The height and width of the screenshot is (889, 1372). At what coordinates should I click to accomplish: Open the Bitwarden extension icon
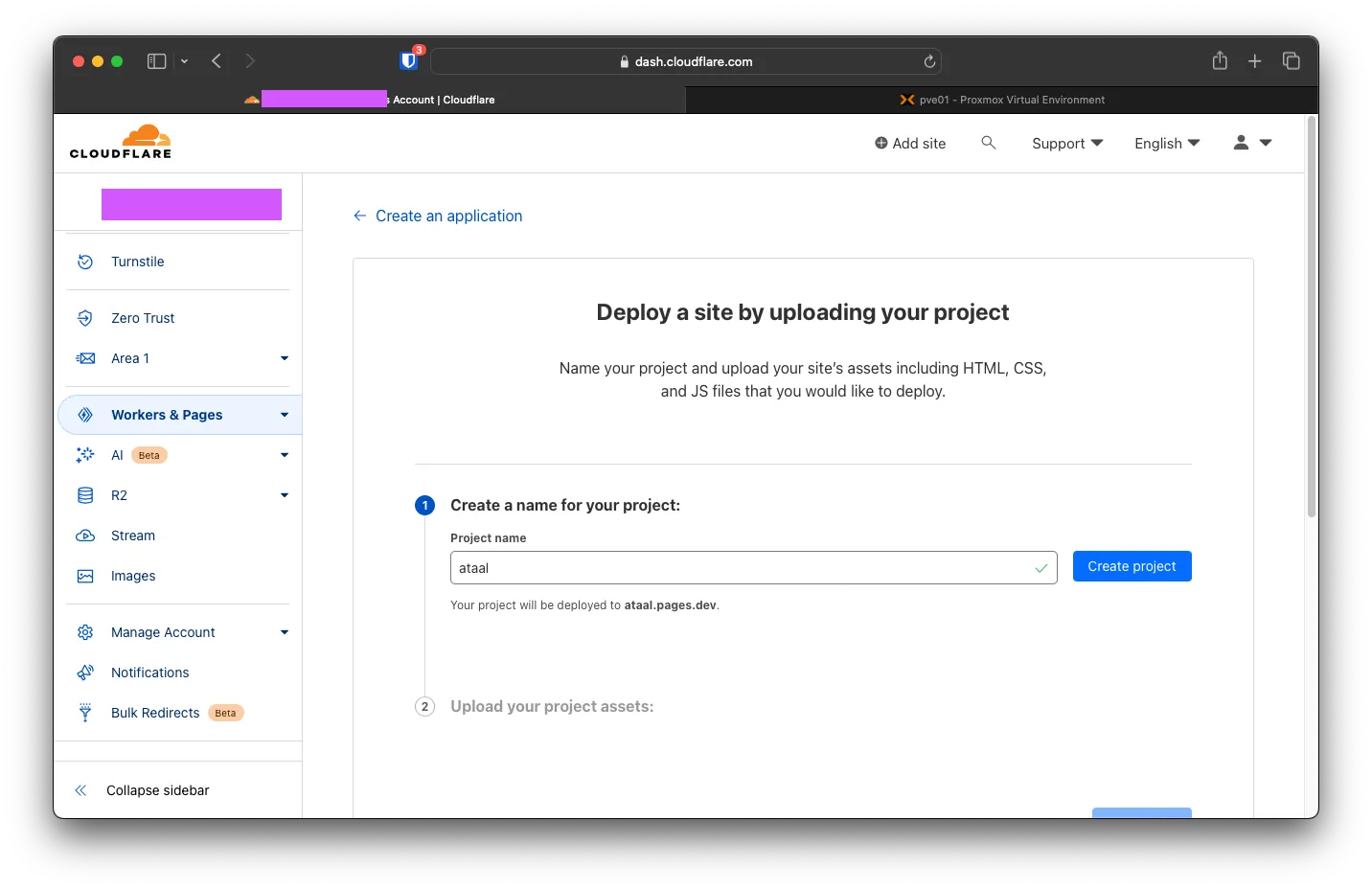[409, 60]
